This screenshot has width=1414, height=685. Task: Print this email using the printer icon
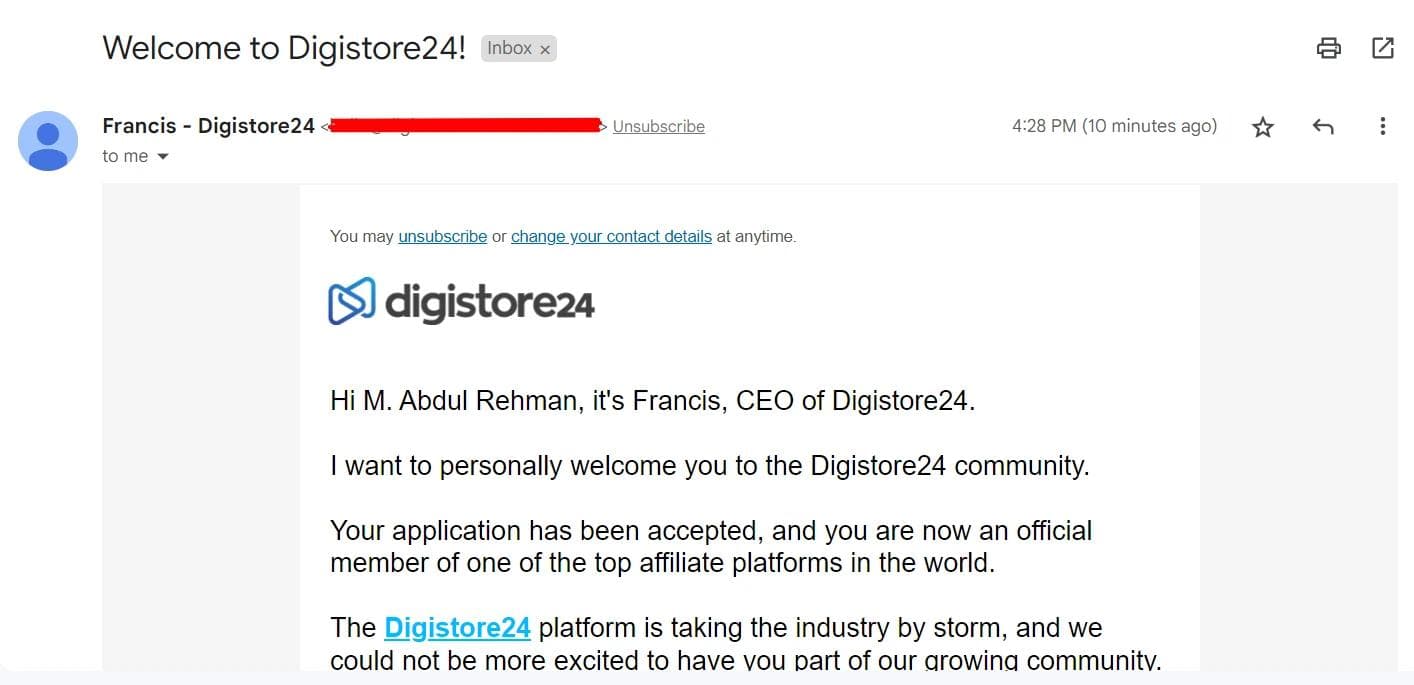[1328, 48]
